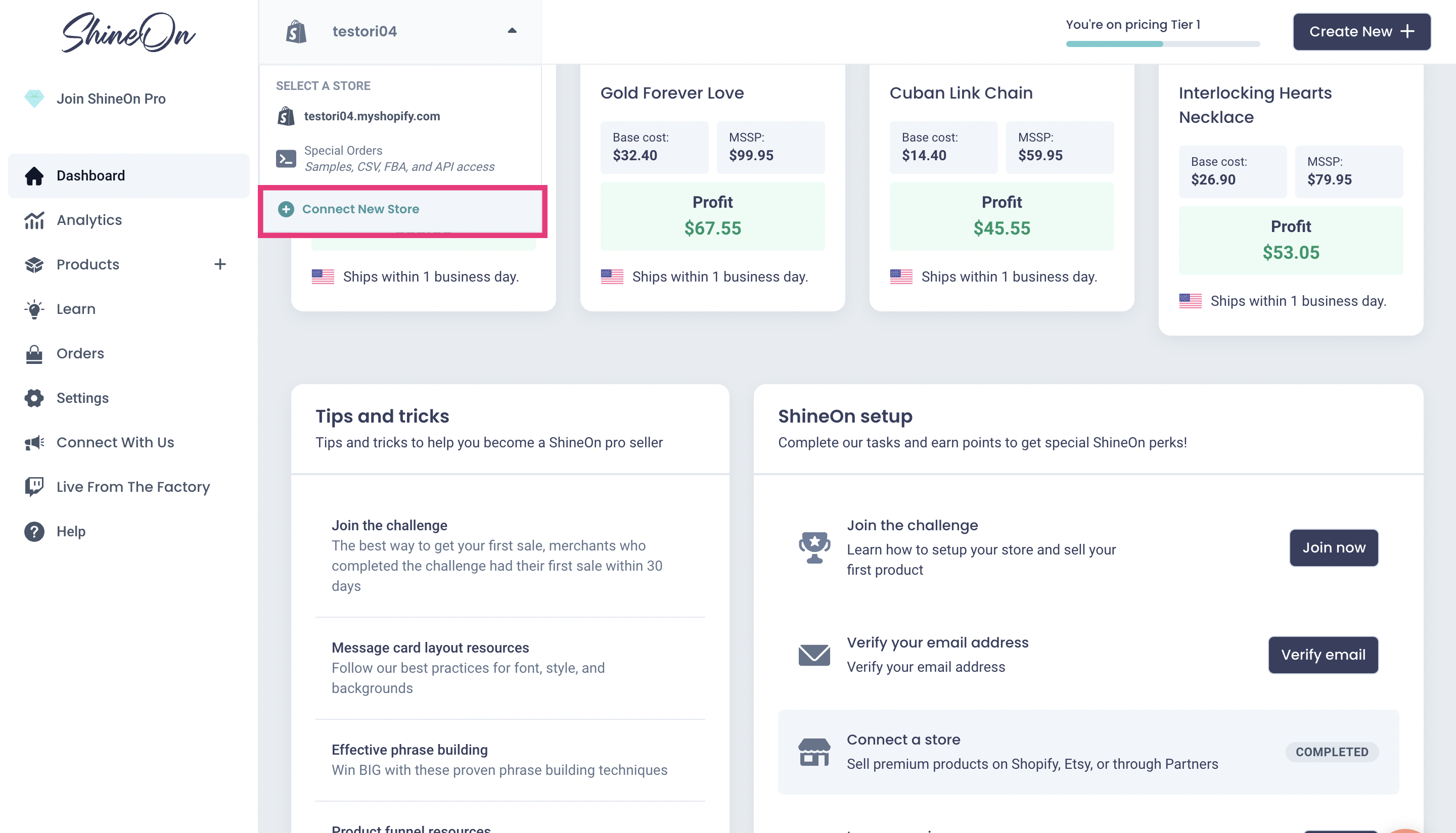Click the ShineOn logo
This screenshot has width=1456, height=833.
(x=128, y=33)
